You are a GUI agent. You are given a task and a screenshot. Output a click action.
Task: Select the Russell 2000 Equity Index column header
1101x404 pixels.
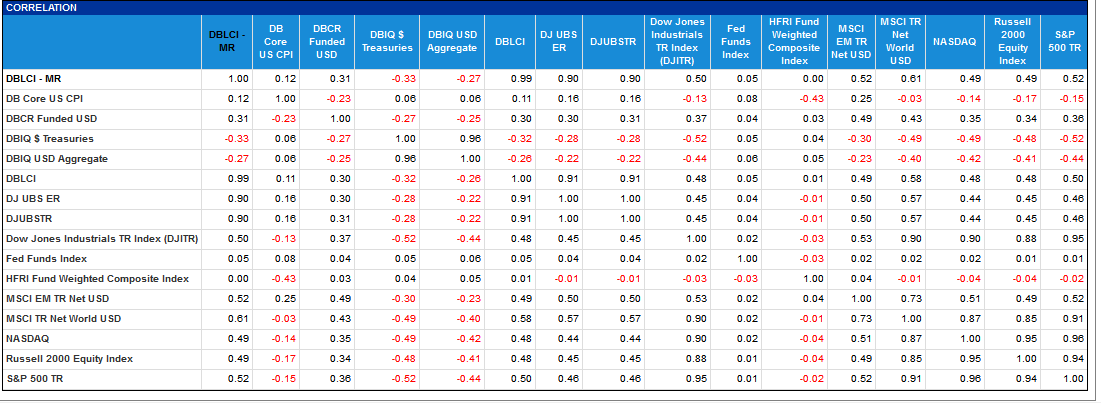coord(1012,41)
